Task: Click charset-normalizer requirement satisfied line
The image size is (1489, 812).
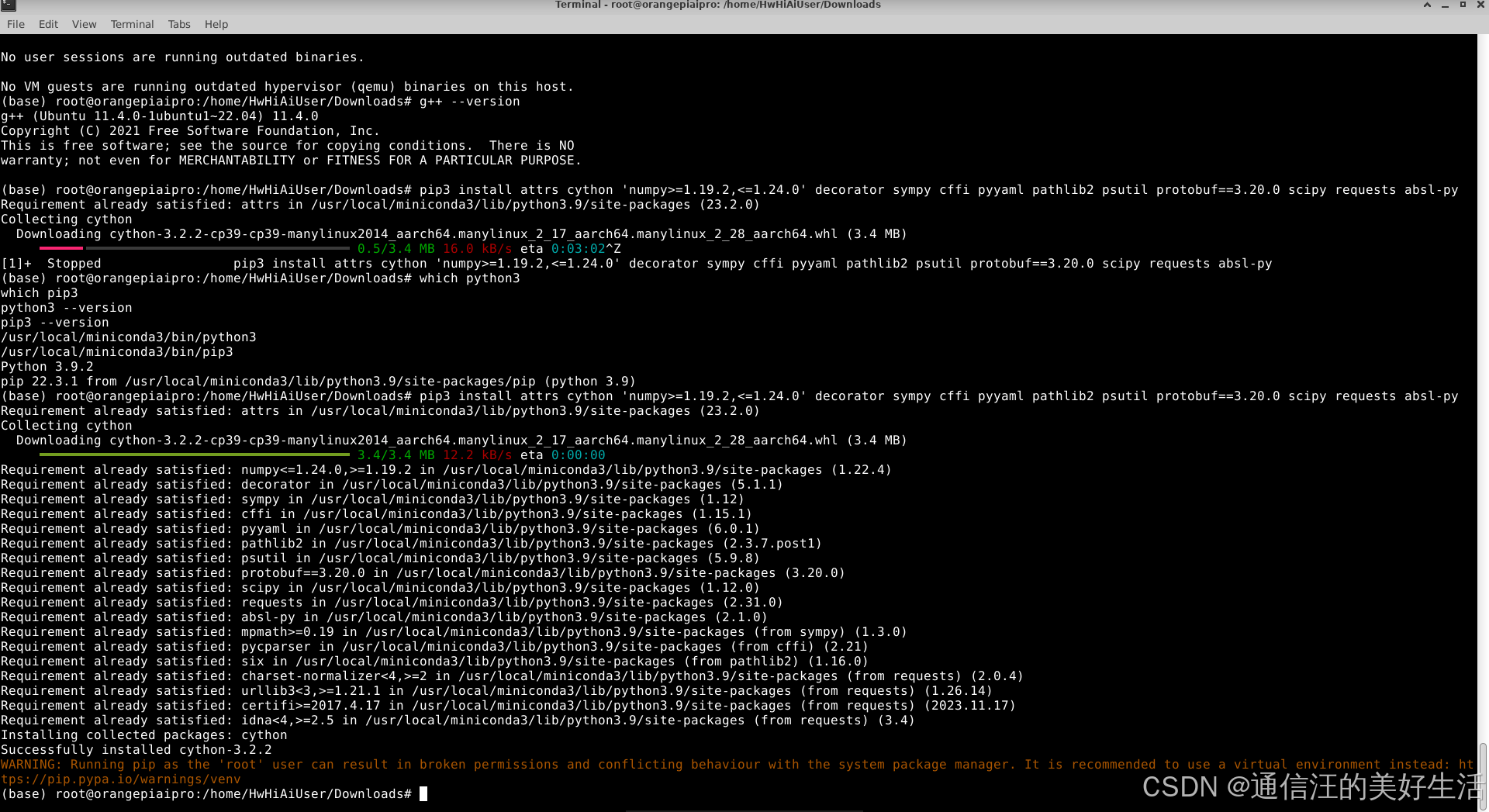Action: [512, 676]
